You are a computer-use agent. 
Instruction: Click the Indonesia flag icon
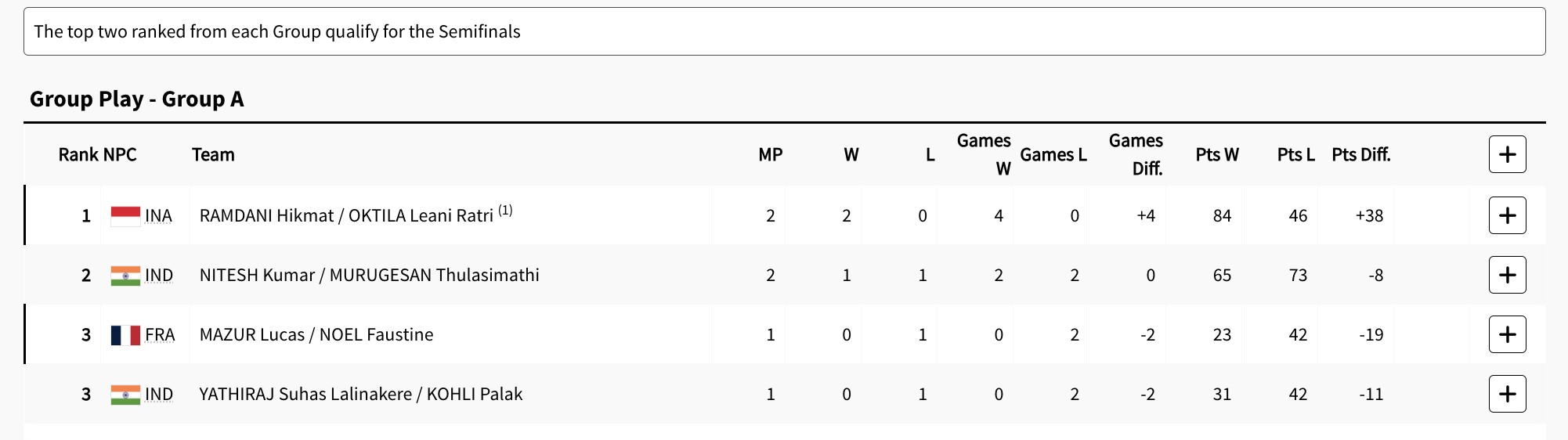click(x=125, y=216)
